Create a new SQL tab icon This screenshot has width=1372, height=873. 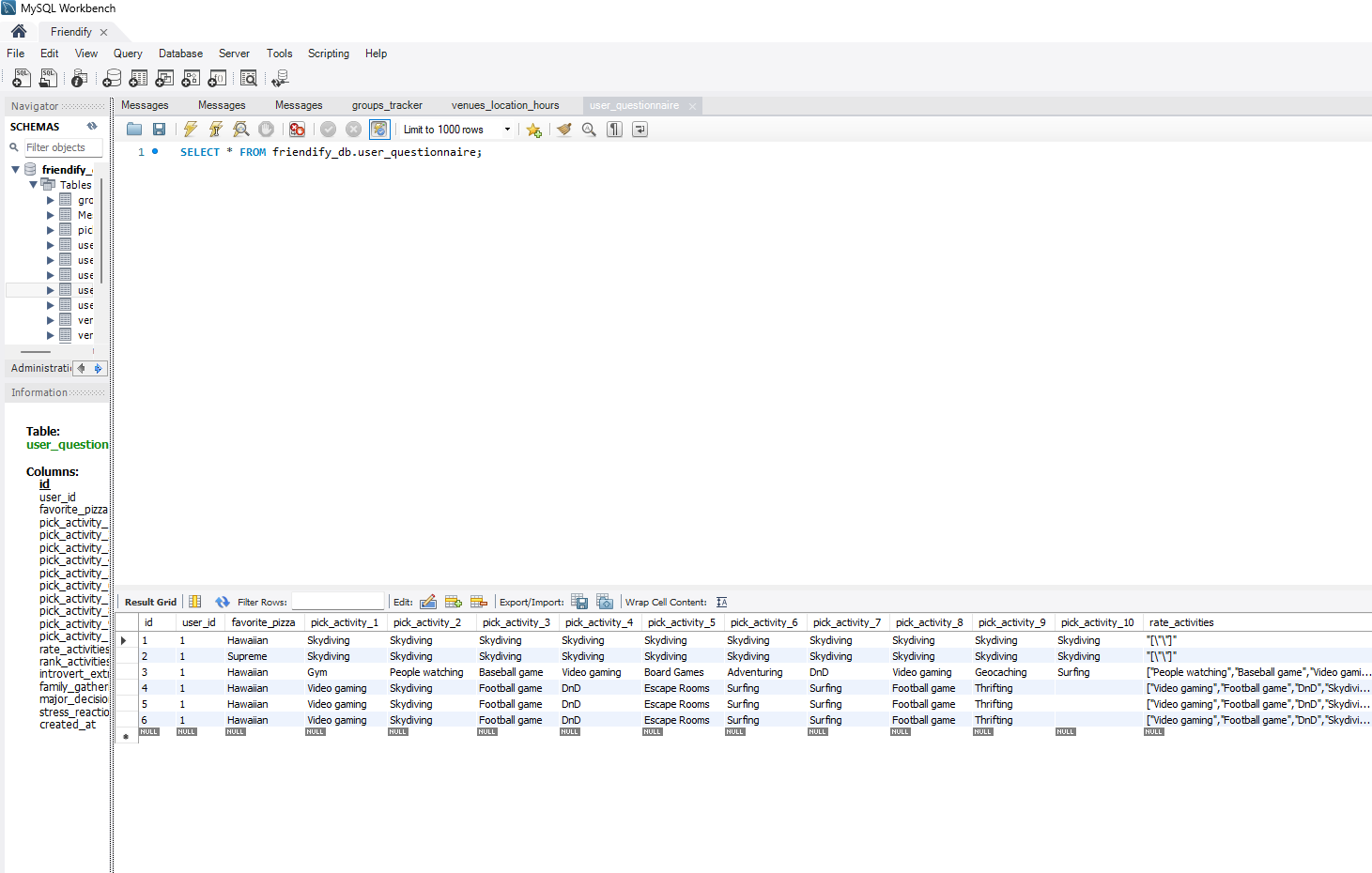pyautogui.click(x=22, y=79)
